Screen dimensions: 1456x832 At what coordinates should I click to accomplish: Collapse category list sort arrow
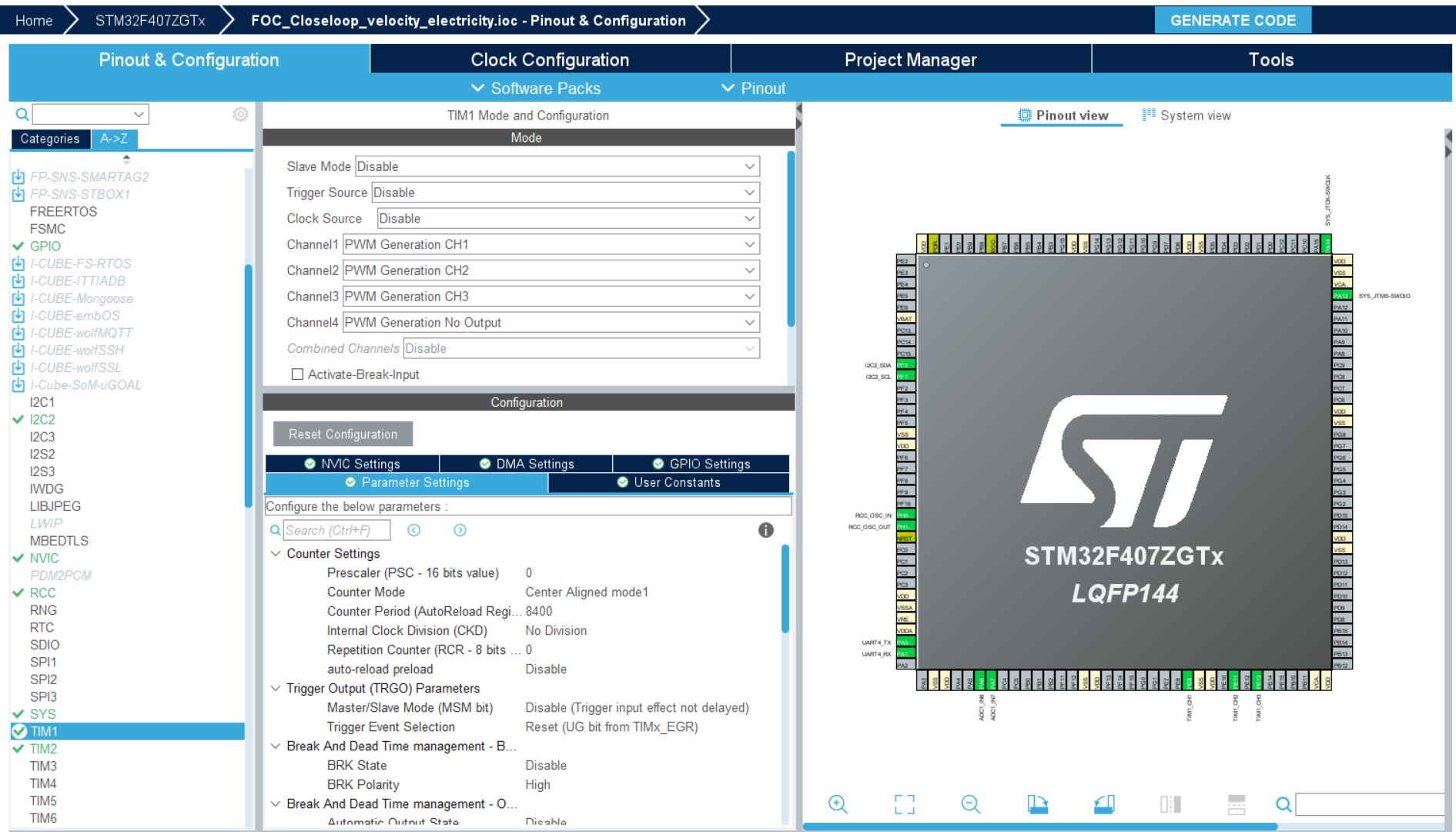pos(126,159)
